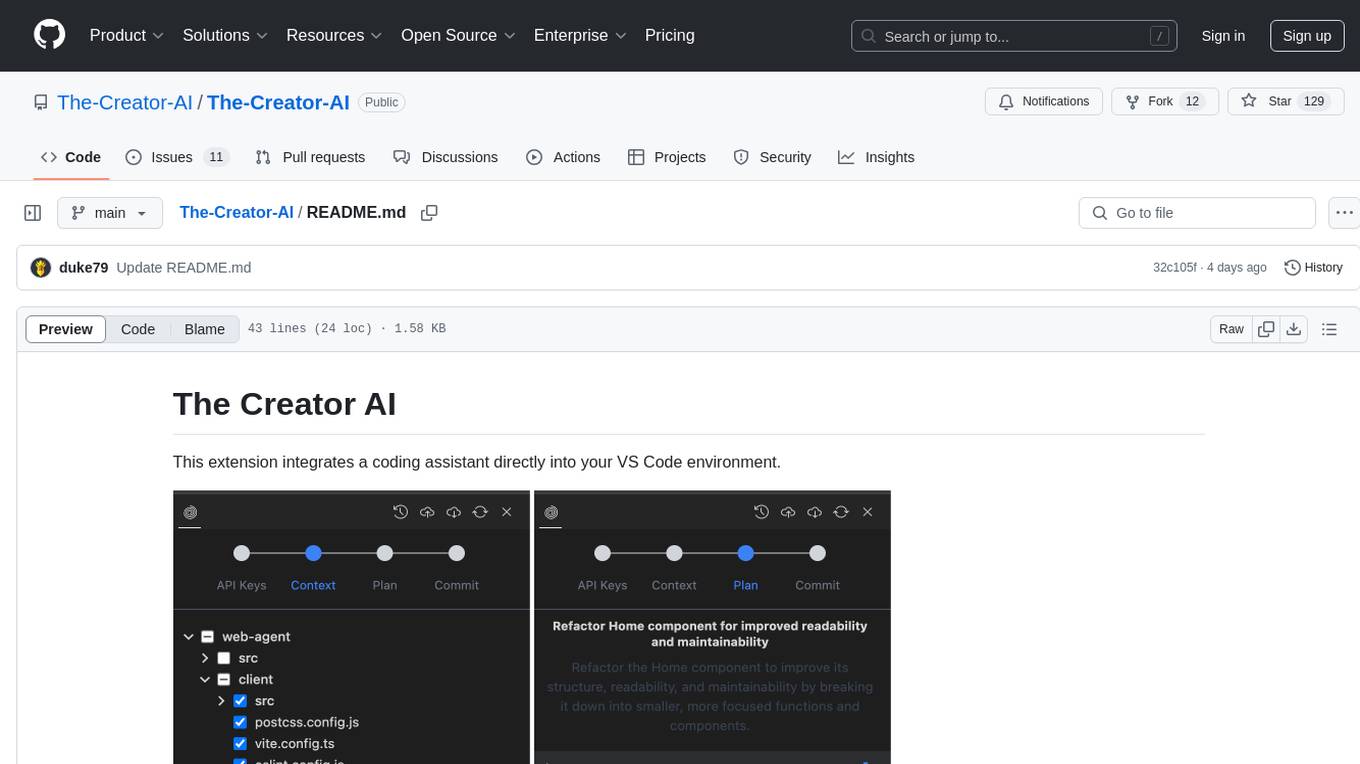Open the Projects tab
The image size is (1360, 764).
[x=667, y=157]
